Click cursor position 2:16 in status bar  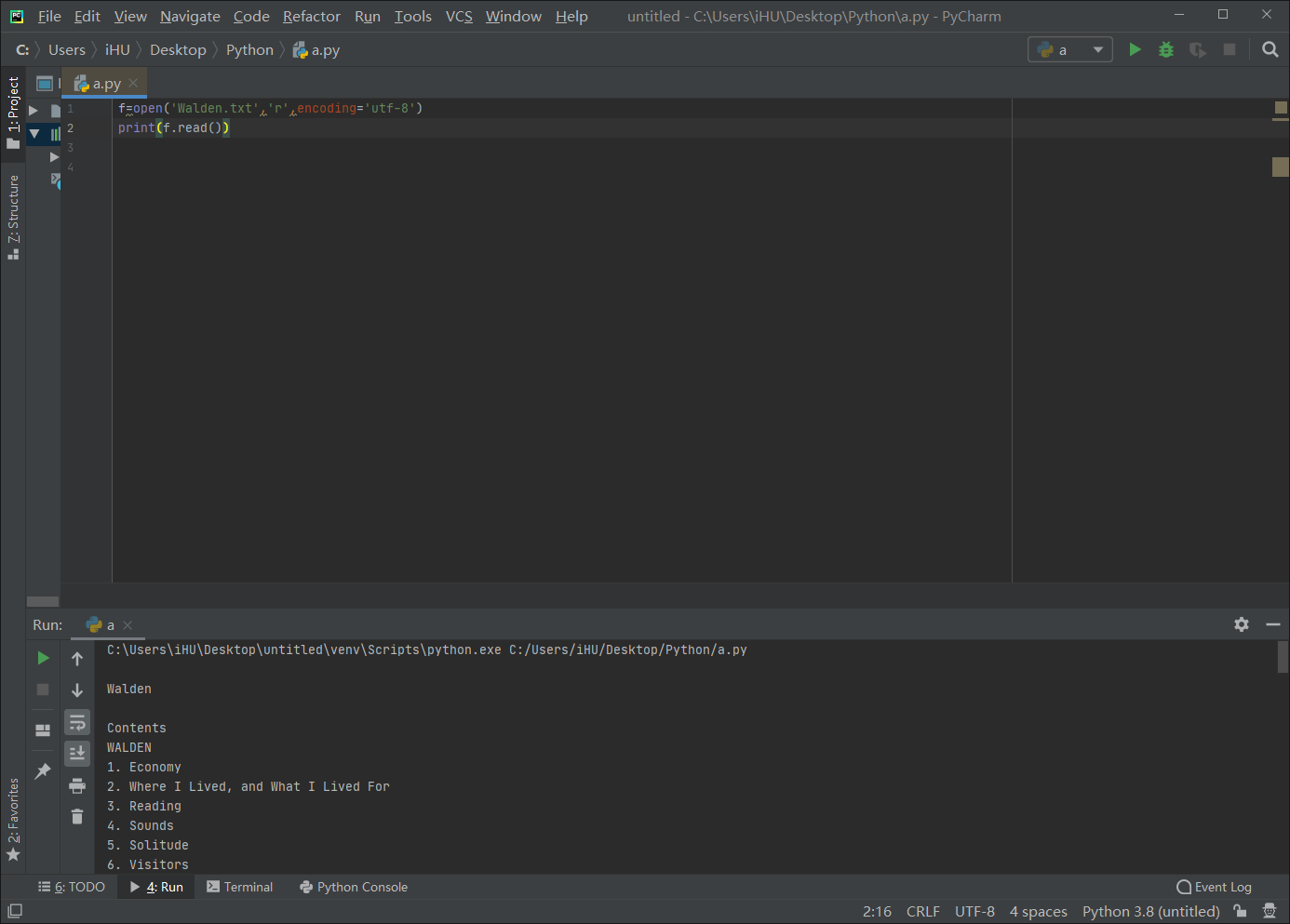(x=877, y=911)
